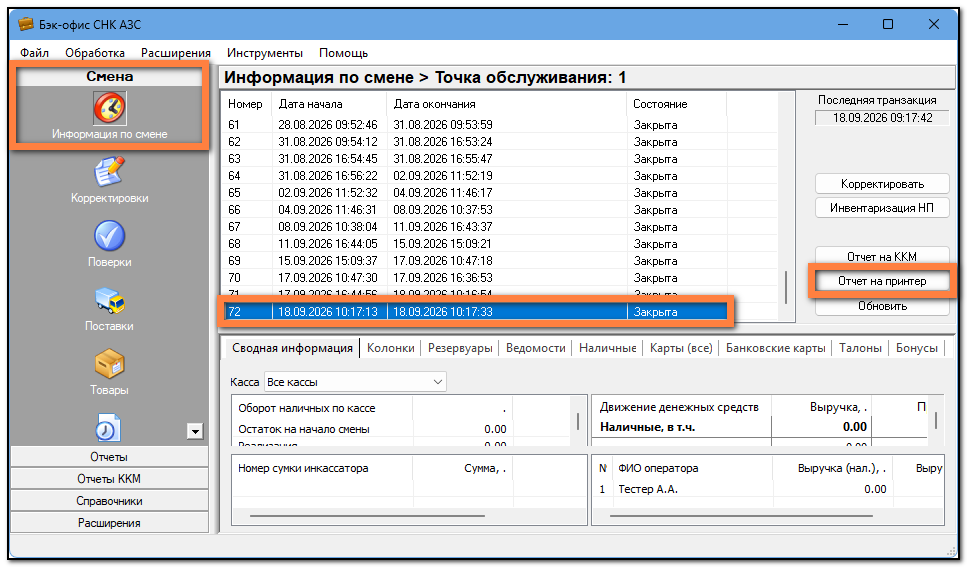Switch to the Талоны tab
Viewport: 967px width, 567px height.
tap(860, 348)
